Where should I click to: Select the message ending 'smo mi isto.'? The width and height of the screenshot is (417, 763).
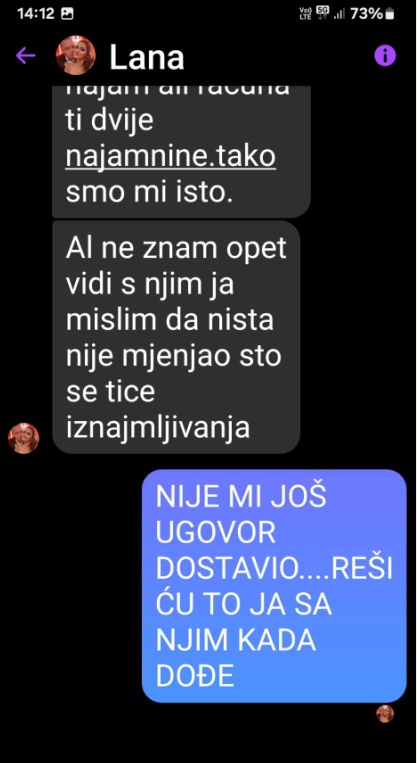(181, 152)
